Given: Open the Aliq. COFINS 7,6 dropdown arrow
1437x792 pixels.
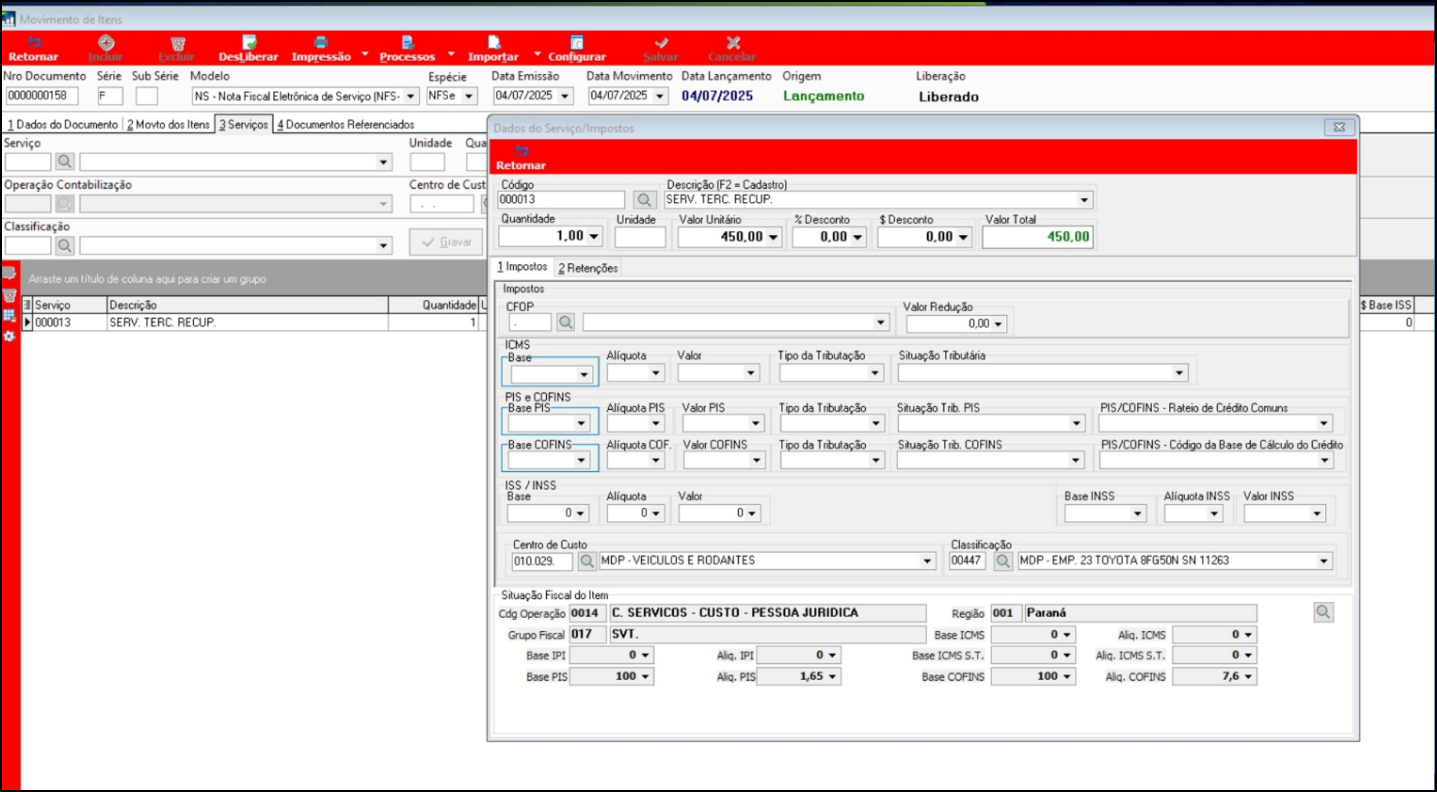Looking at the screenshot, I should coord(1249,677).
